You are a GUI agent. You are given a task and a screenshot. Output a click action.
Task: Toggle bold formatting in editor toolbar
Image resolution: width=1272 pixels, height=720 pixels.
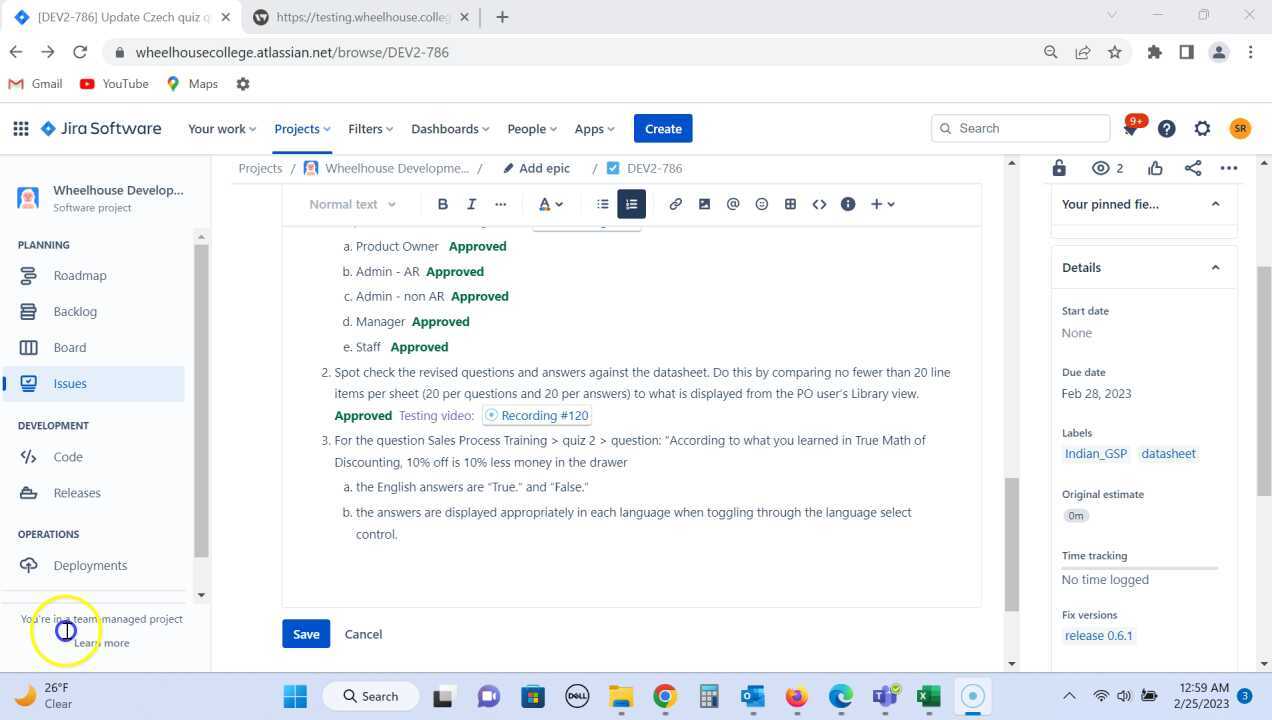point(442,204)
